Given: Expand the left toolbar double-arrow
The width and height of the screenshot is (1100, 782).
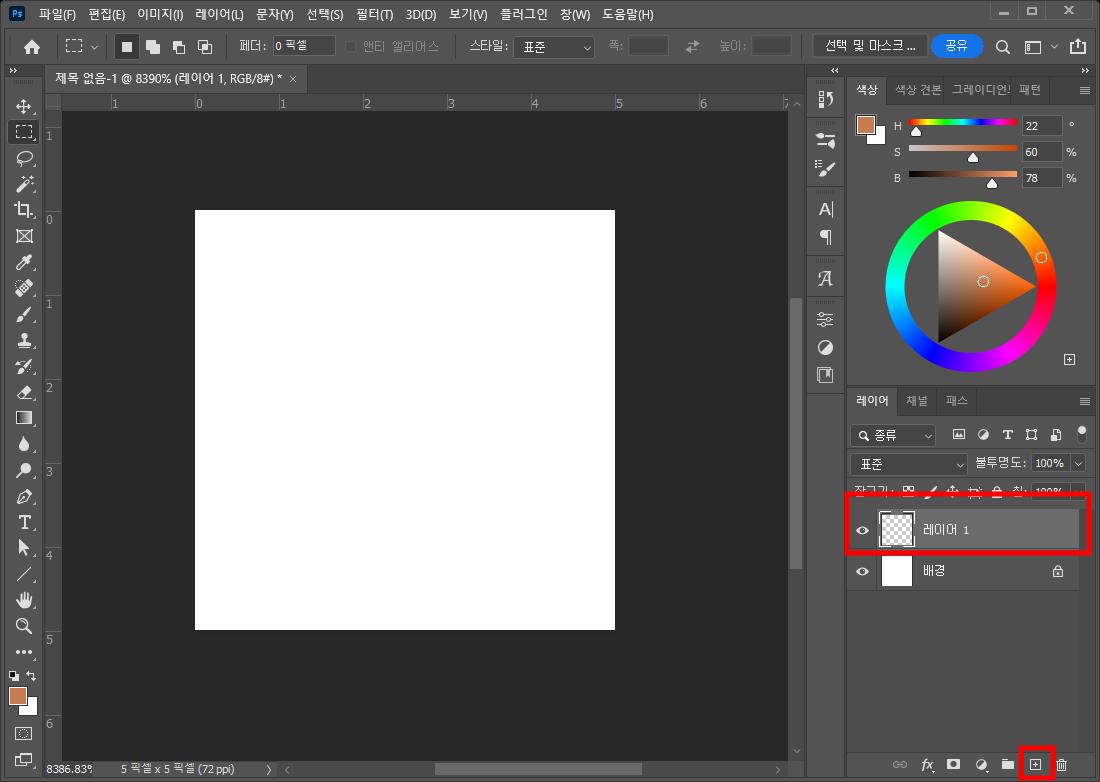Looking at the screenshot, I should [13, 71].
